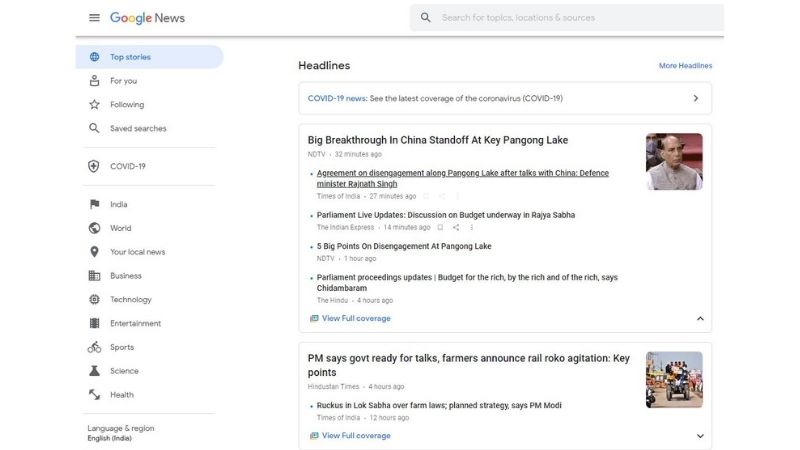
Task: Click the For you person icon
Action: (x=94, y=81)
